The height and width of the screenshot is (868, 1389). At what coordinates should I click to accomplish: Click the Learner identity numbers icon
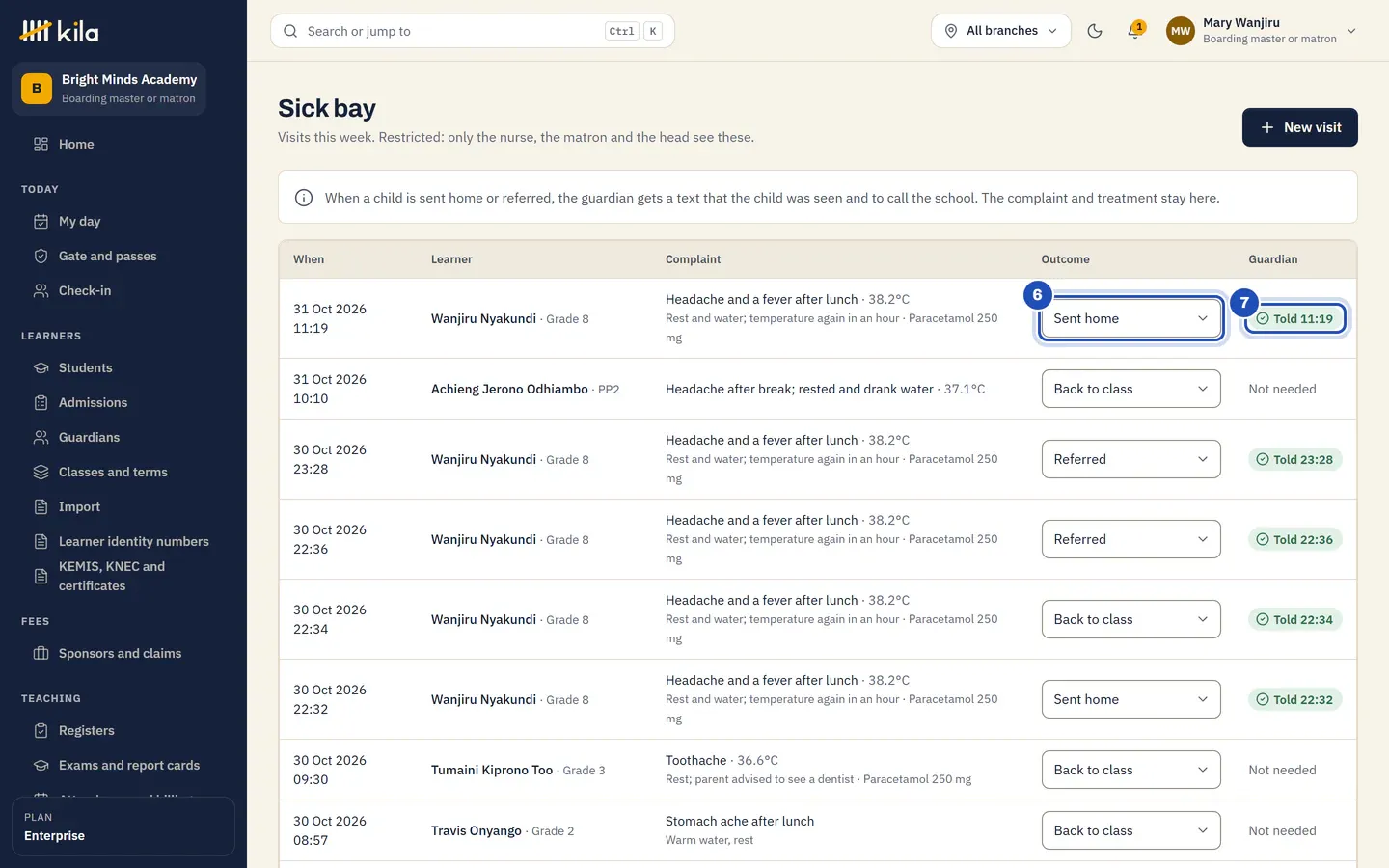pos(41,541)
